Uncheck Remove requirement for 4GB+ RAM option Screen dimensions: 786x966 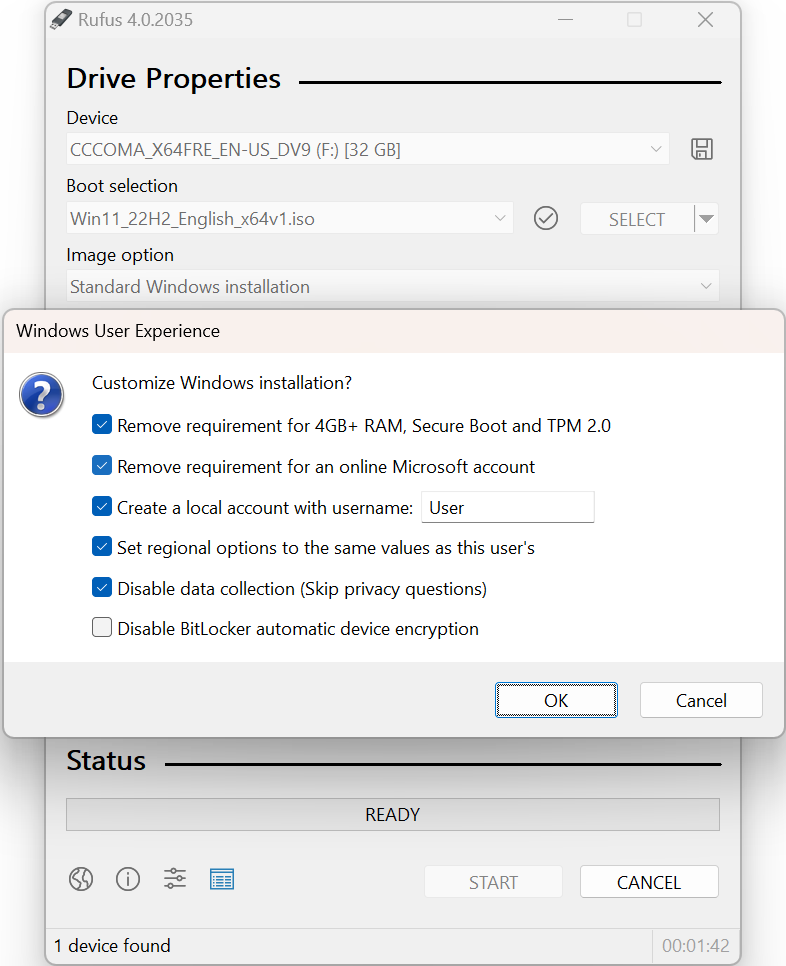tap(102, 425)
